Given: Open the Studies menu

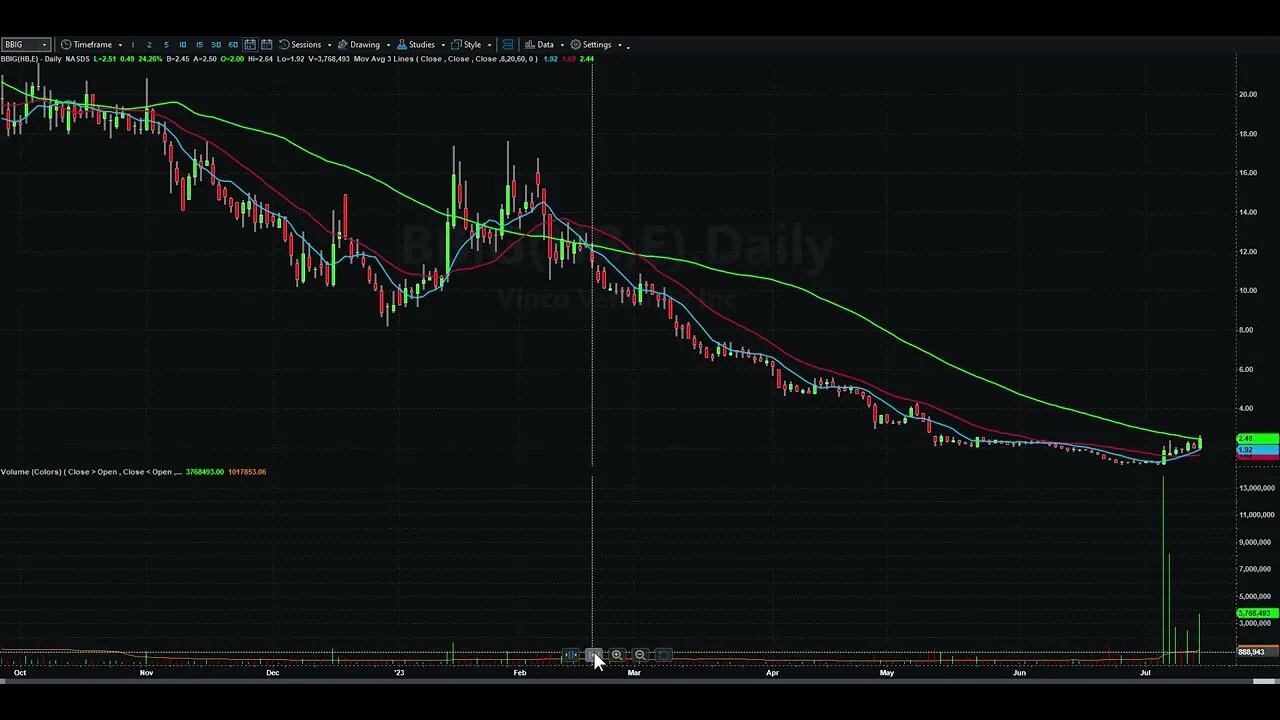Looking at the screenshot, I should point(420,45).
